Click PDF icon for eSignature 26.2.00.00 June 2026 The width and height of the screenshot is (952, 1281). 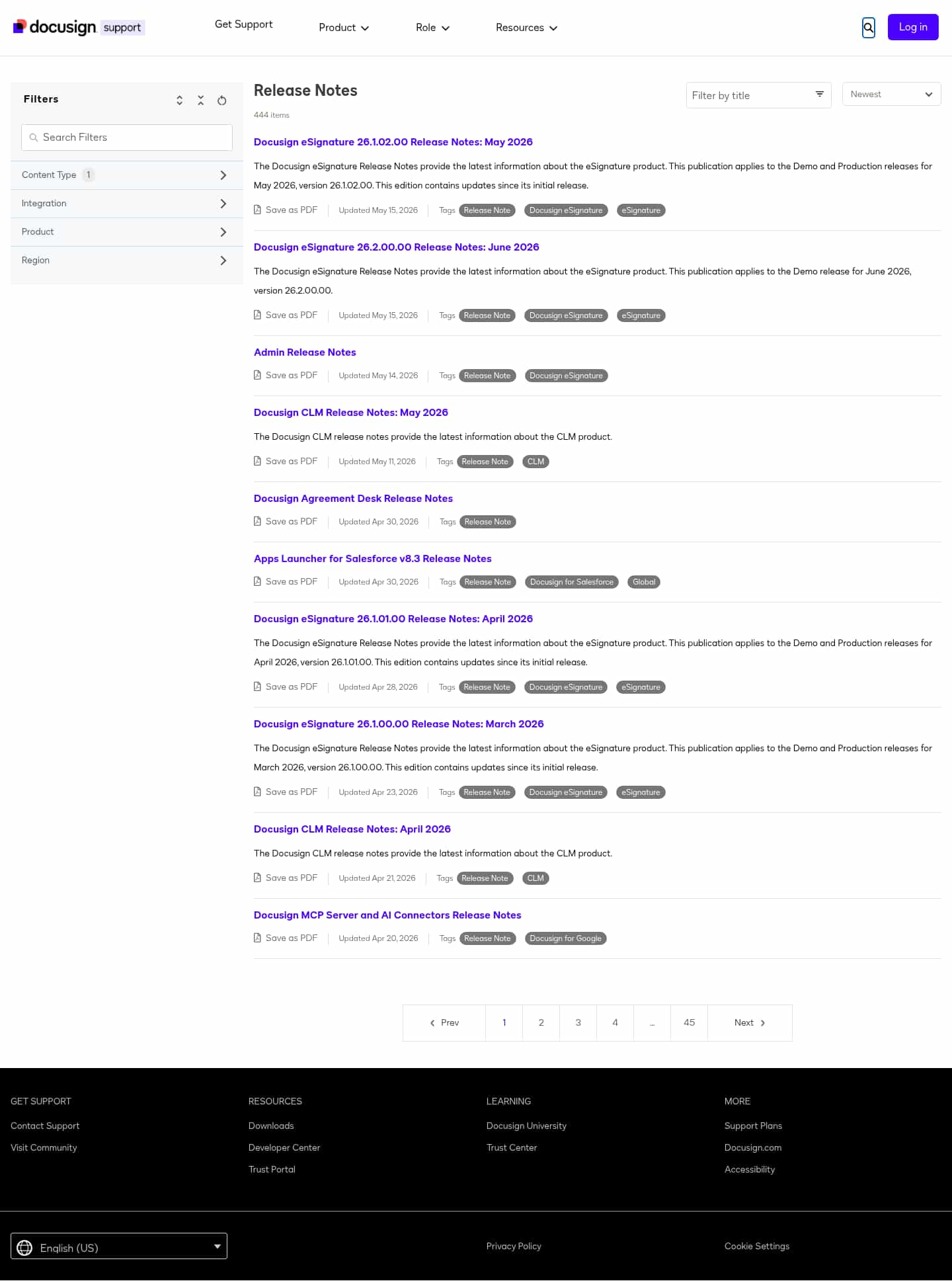[257, 315]
